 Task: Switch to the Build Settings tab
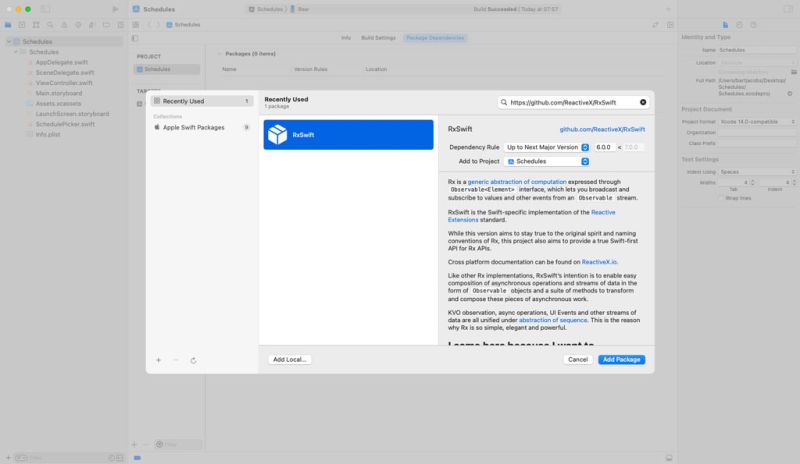pos(378,38)
